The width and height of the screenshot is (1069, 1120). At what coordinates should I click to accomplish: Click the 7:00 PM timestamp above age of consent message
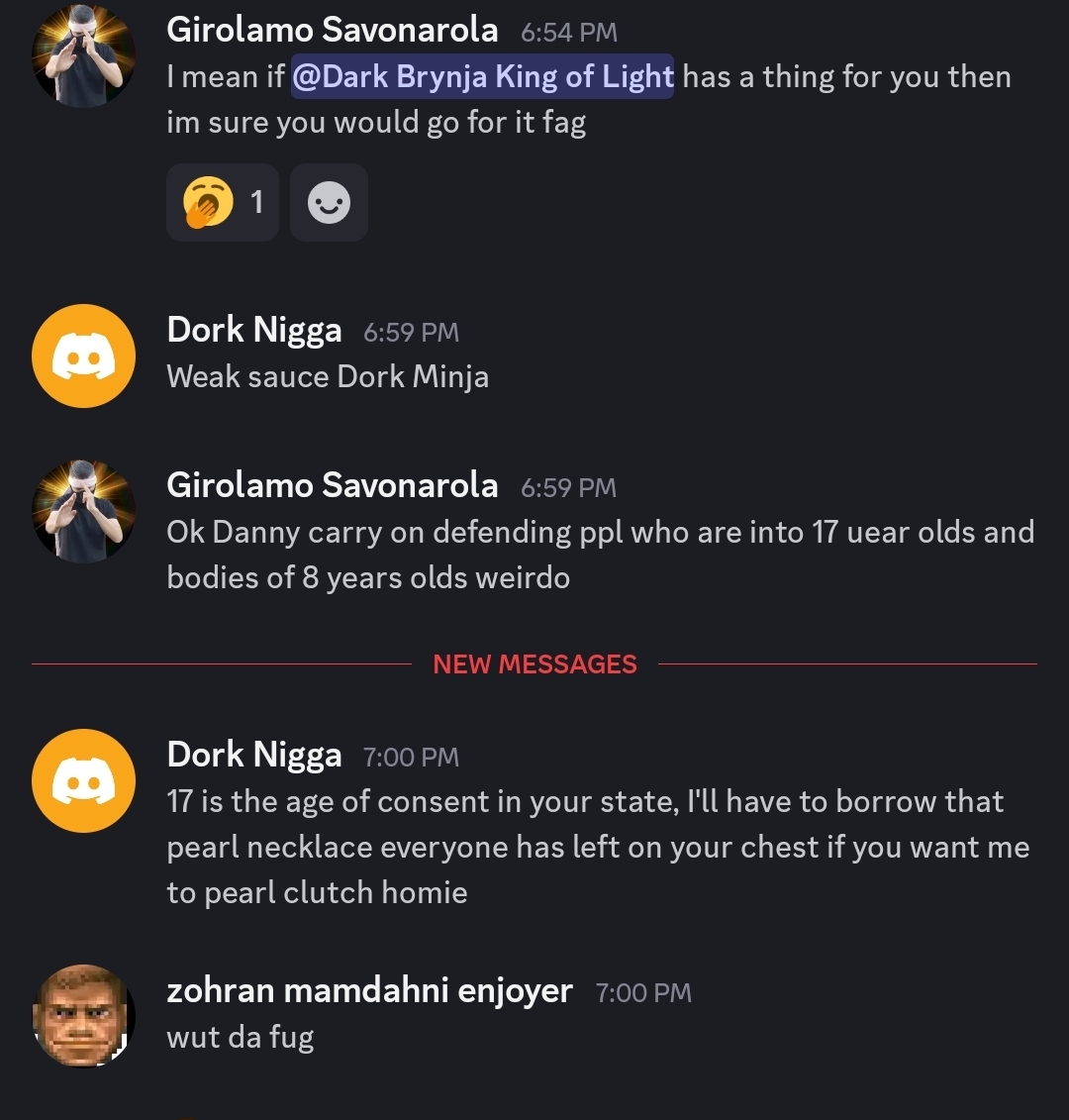click(412, 758)
